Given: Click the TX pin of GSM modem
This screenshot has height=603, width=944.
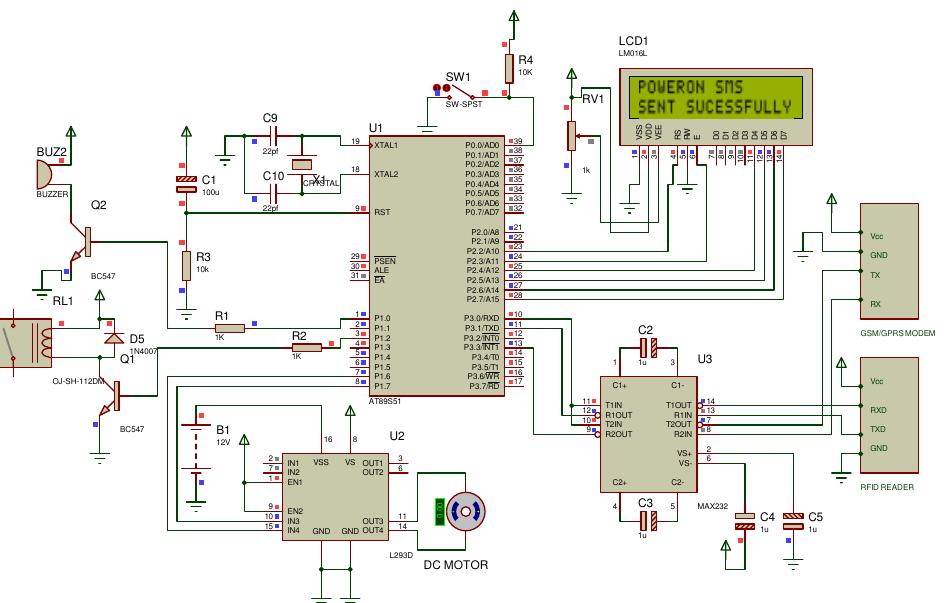Looking at the screenshot, I should 875,275.
